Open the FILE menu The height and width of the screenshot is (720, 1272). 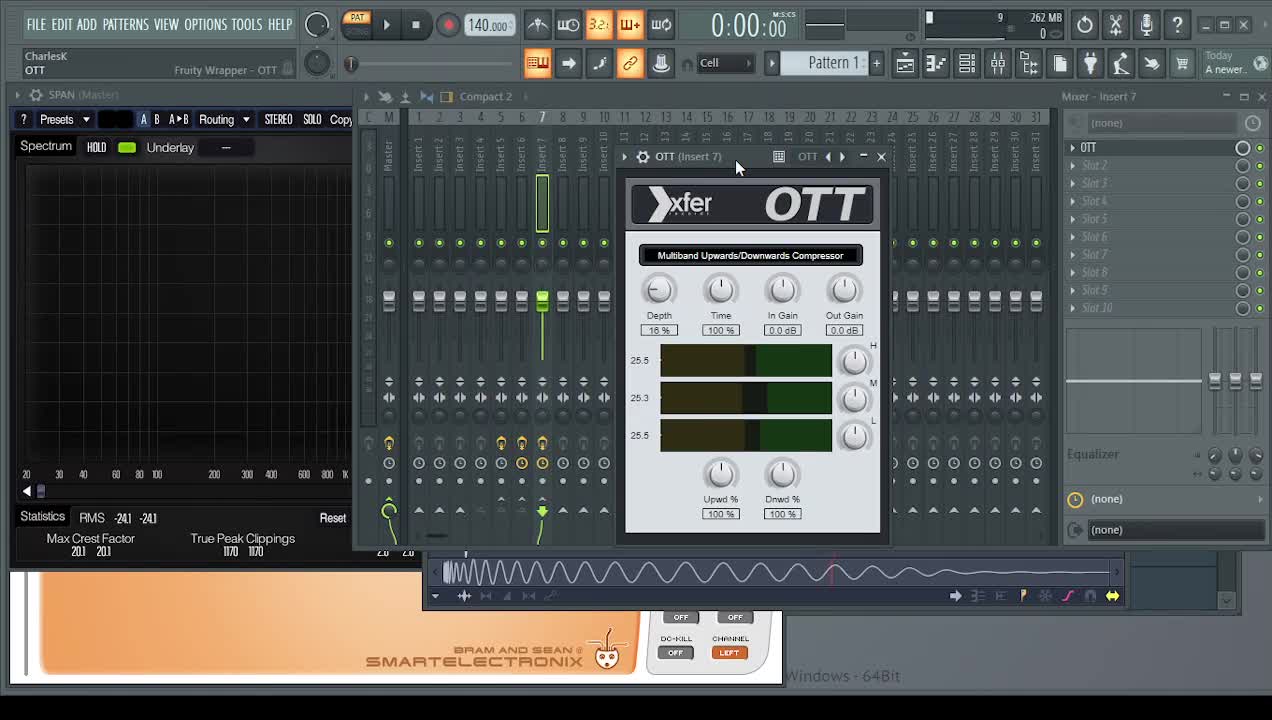pyautogui.click(x=36, y=24)
